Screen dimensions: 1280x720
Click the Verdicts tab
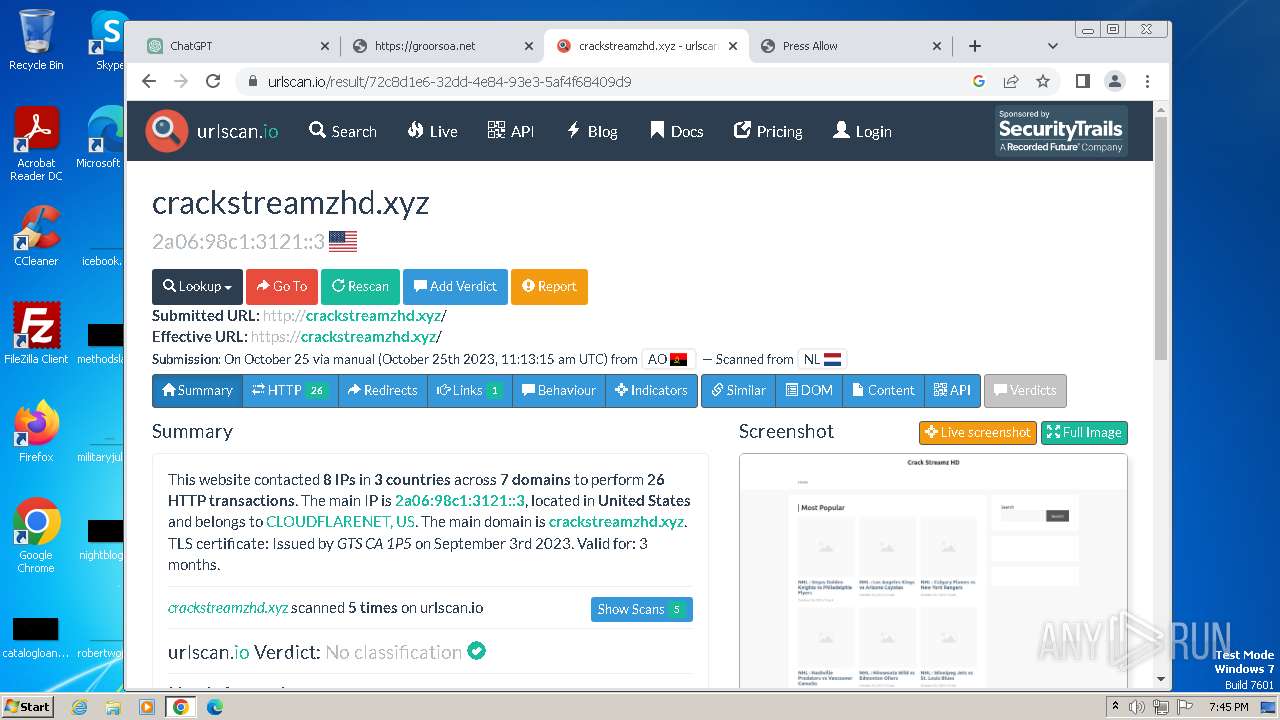[x=1025, y=391]
